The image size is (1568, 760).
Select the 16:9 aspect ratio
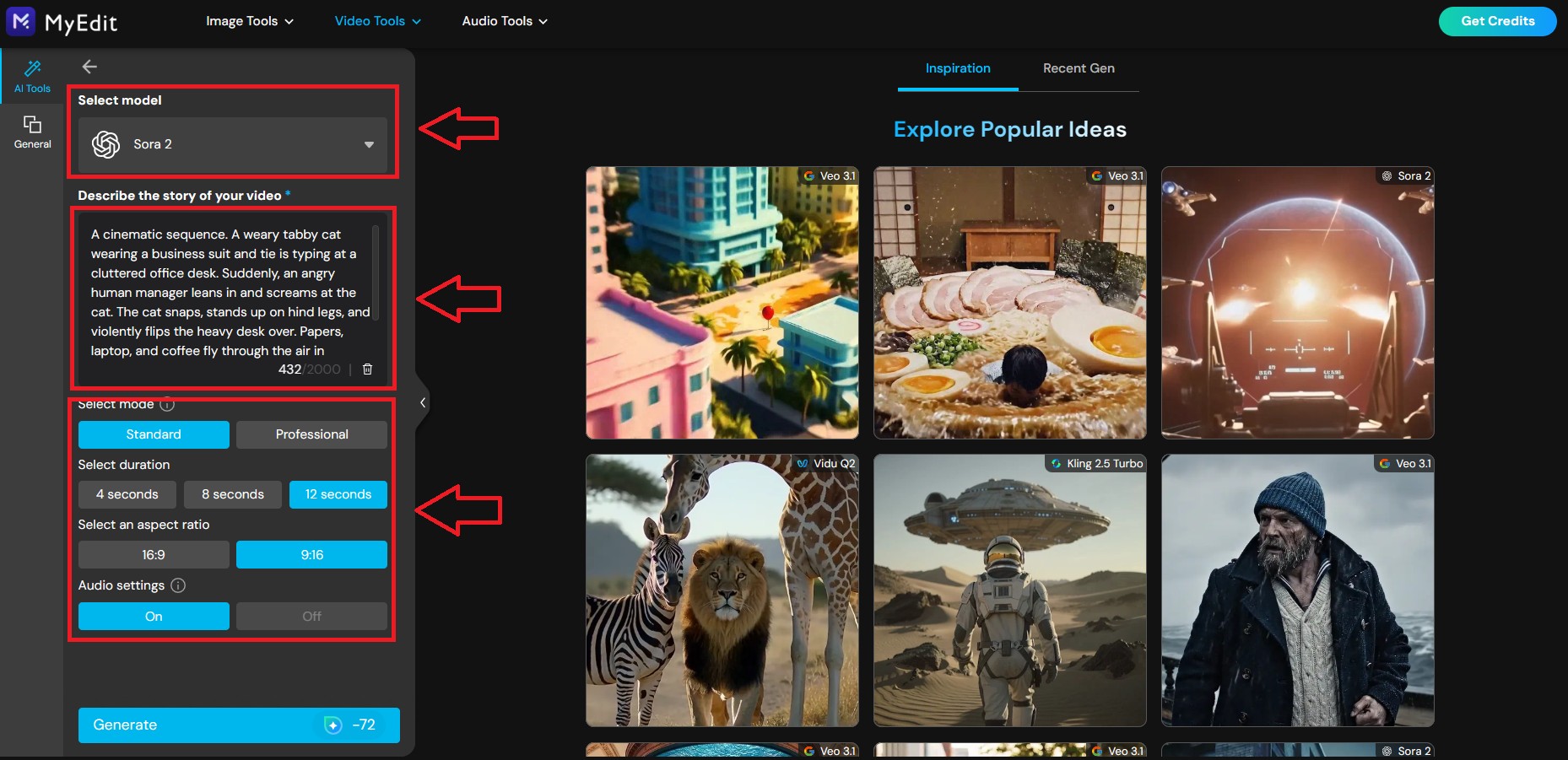tap(154, 554)
